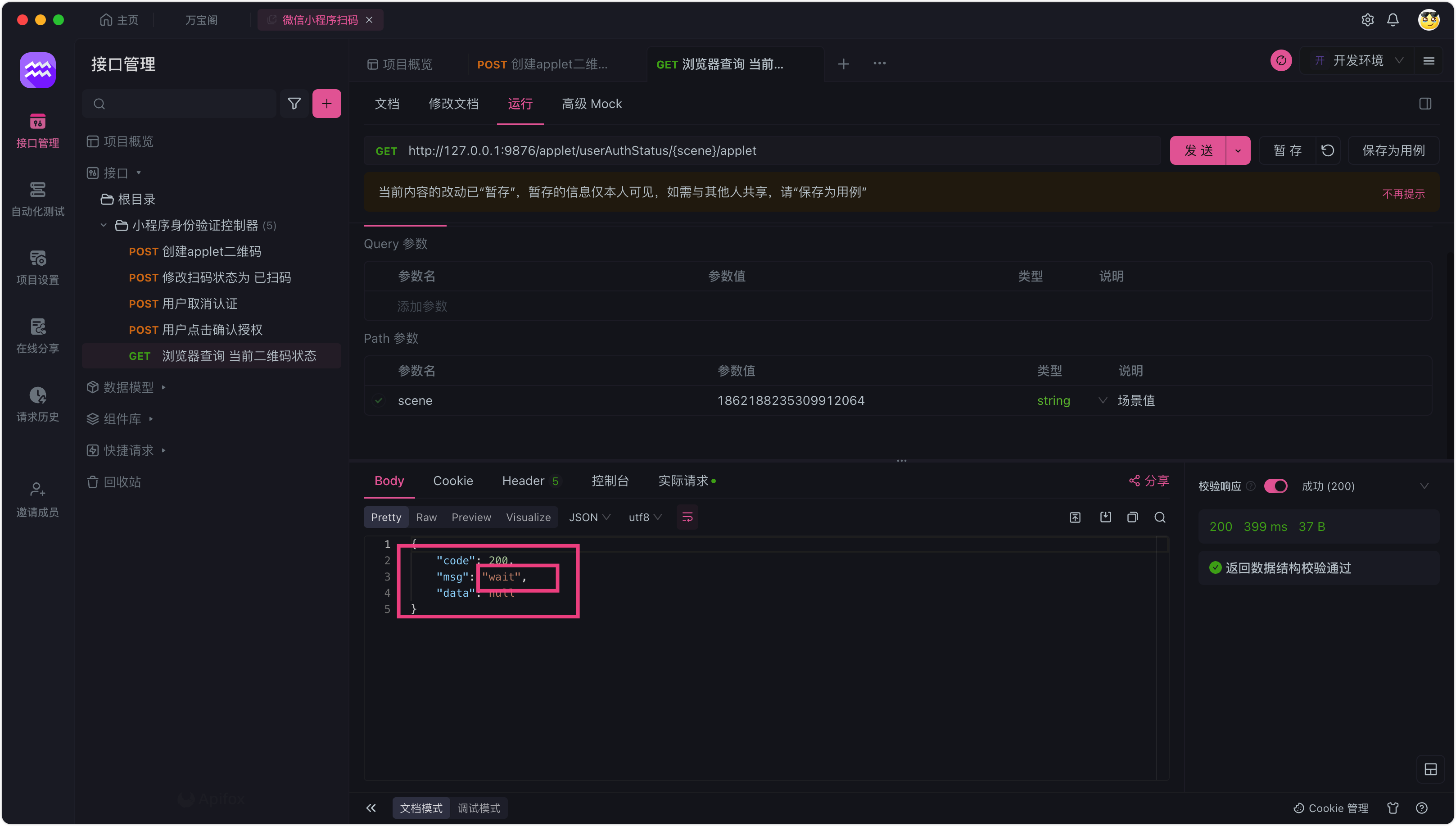Collapse the 小程序身份验证控制器 folder
1456x826 pixels.
coord(104,225)
